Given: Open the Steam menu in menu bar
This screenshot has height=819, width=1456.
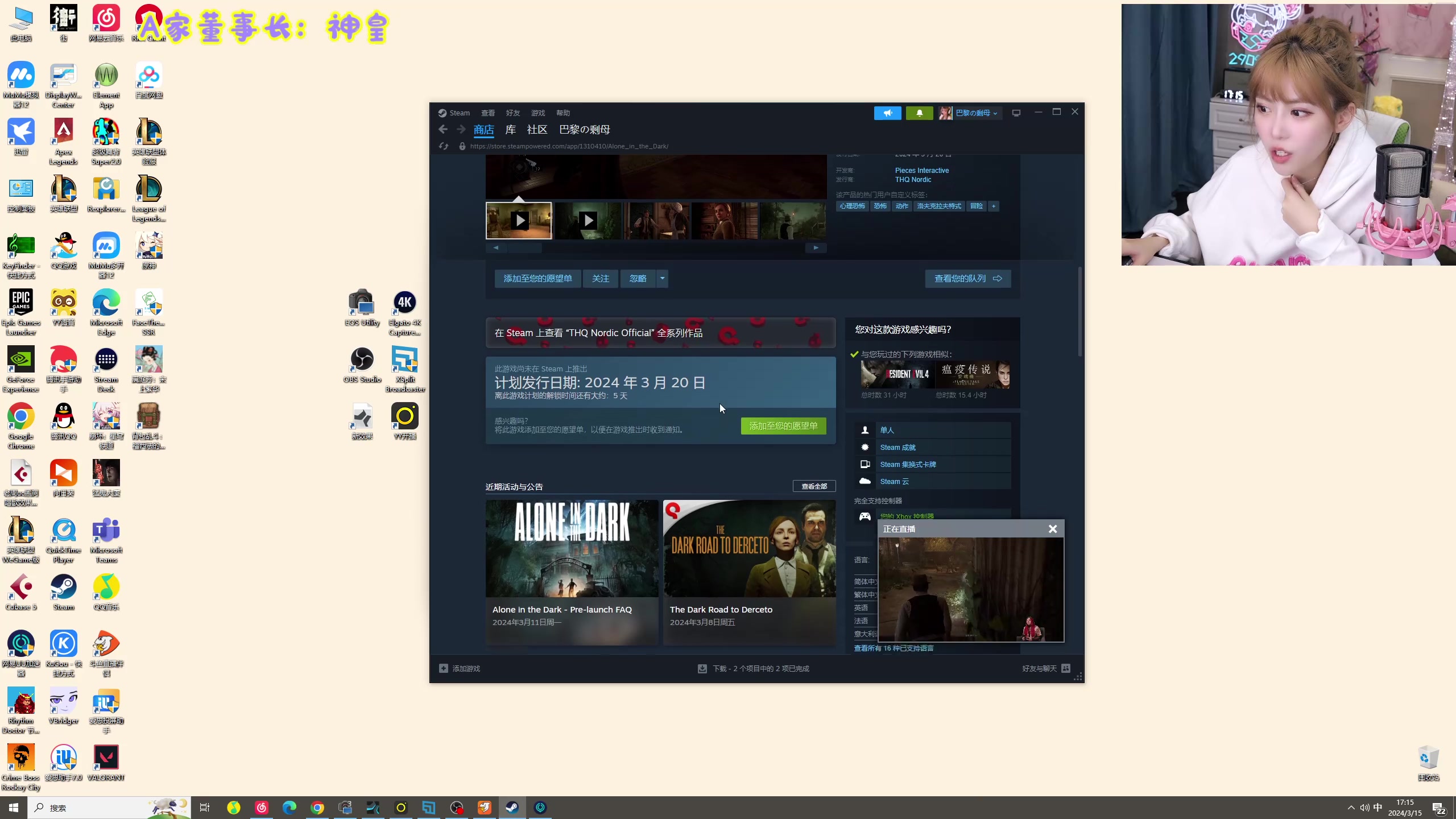Looking at the screenshot, I should [454, 113].
